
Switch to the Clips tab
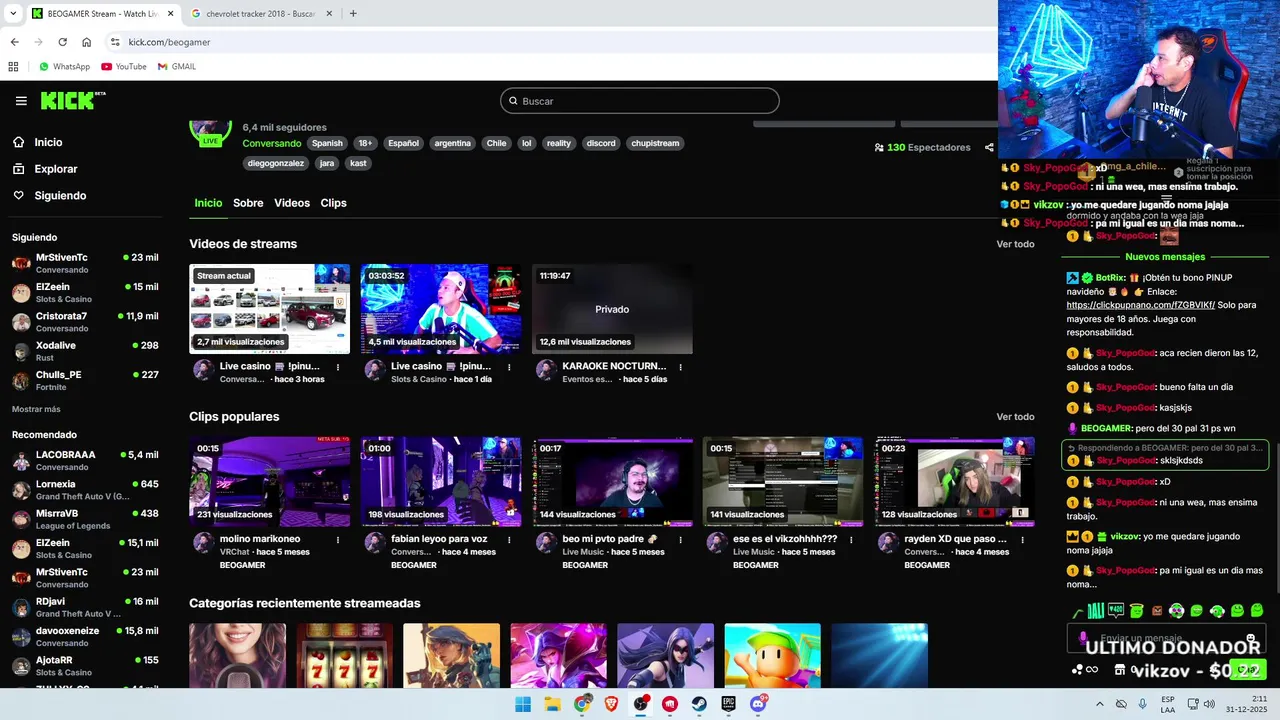[x=333, y=203]
